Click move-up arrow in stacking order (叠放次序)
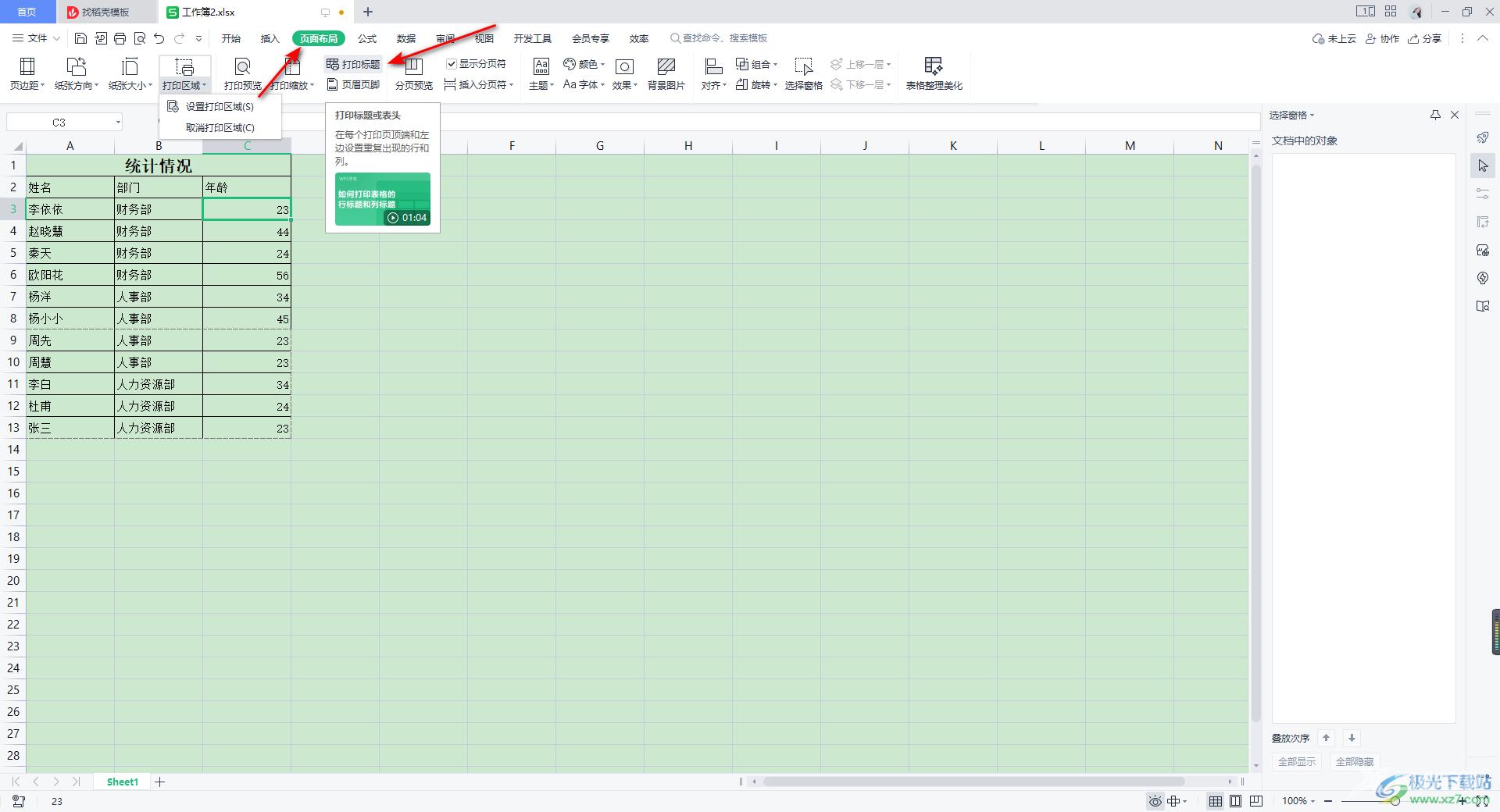Image resolution: width=1500 pixels, height=812 pixels. pyautogui.click(x=1326, y=738)
